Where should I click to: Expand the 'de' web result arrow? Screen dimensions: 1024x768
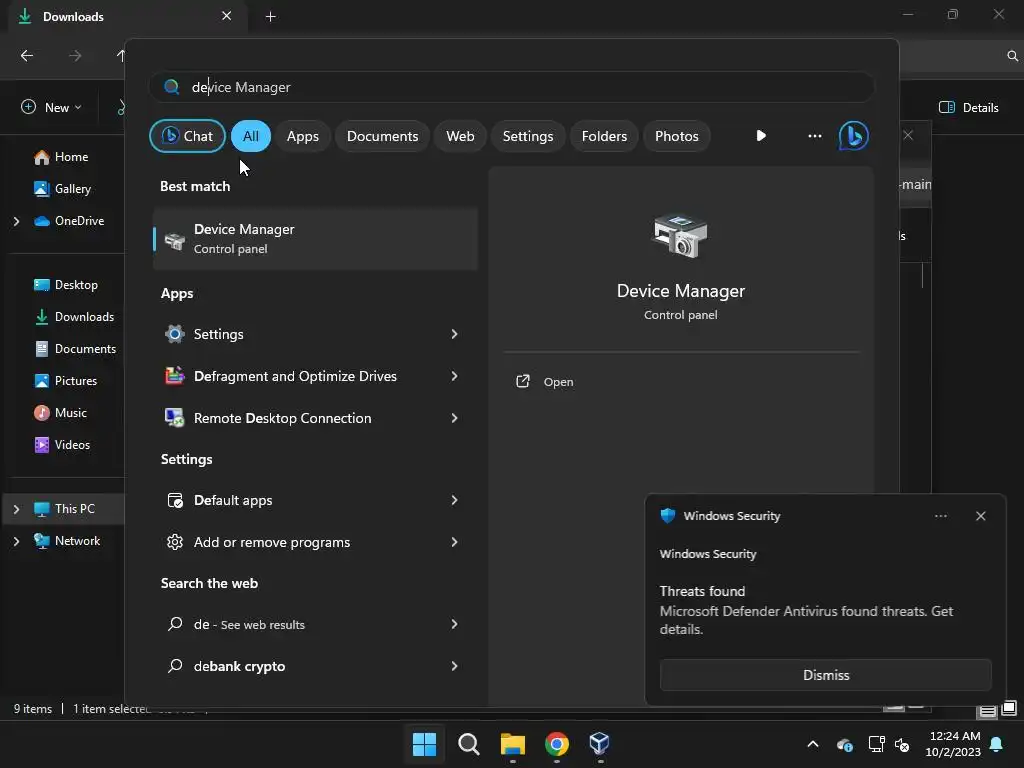[x=454, y=624]
